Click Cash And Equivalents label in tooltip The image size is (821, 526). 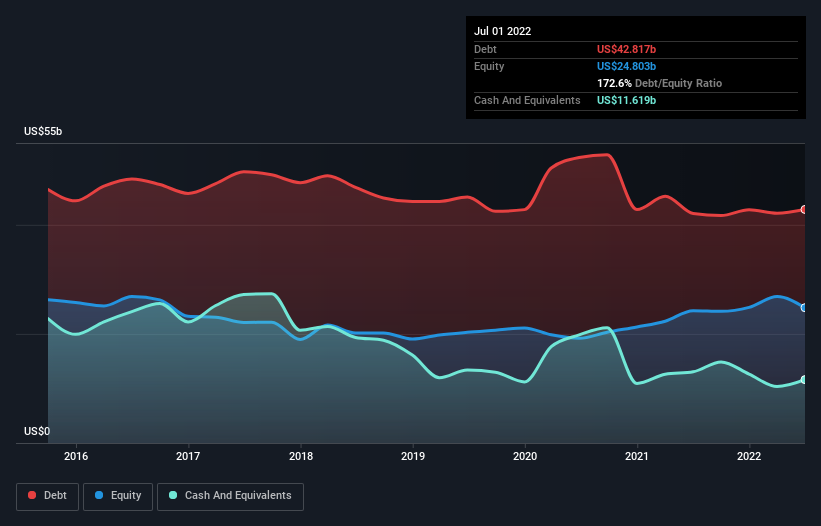click(527, 100)
